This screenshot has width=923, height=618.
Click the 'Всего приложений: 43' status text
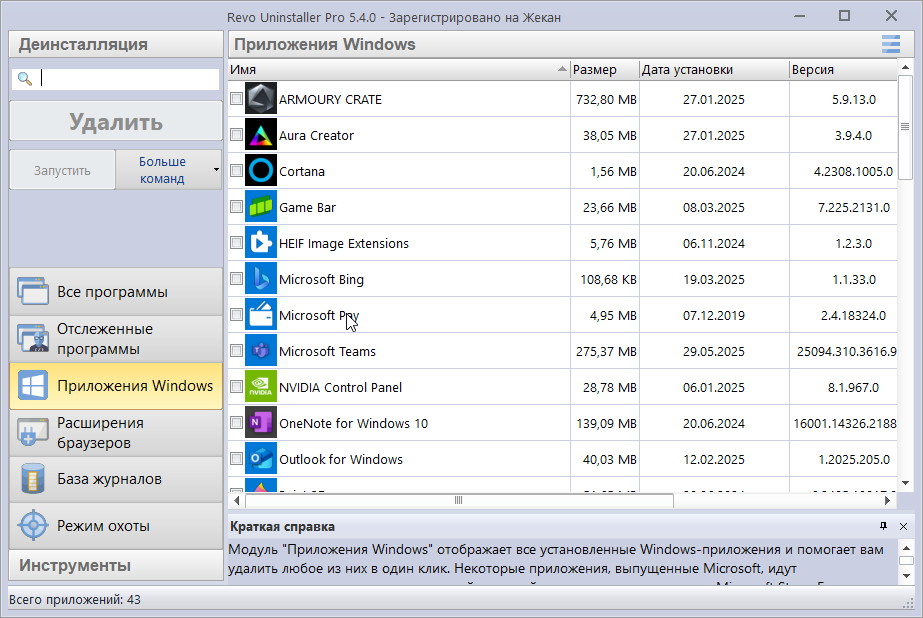coord(75,599)
